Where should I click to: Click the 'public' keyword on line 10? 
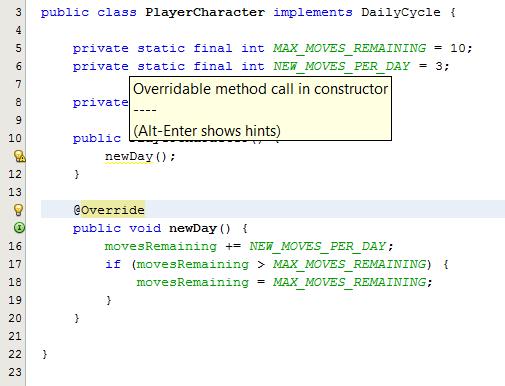click(x=97, y=138)
